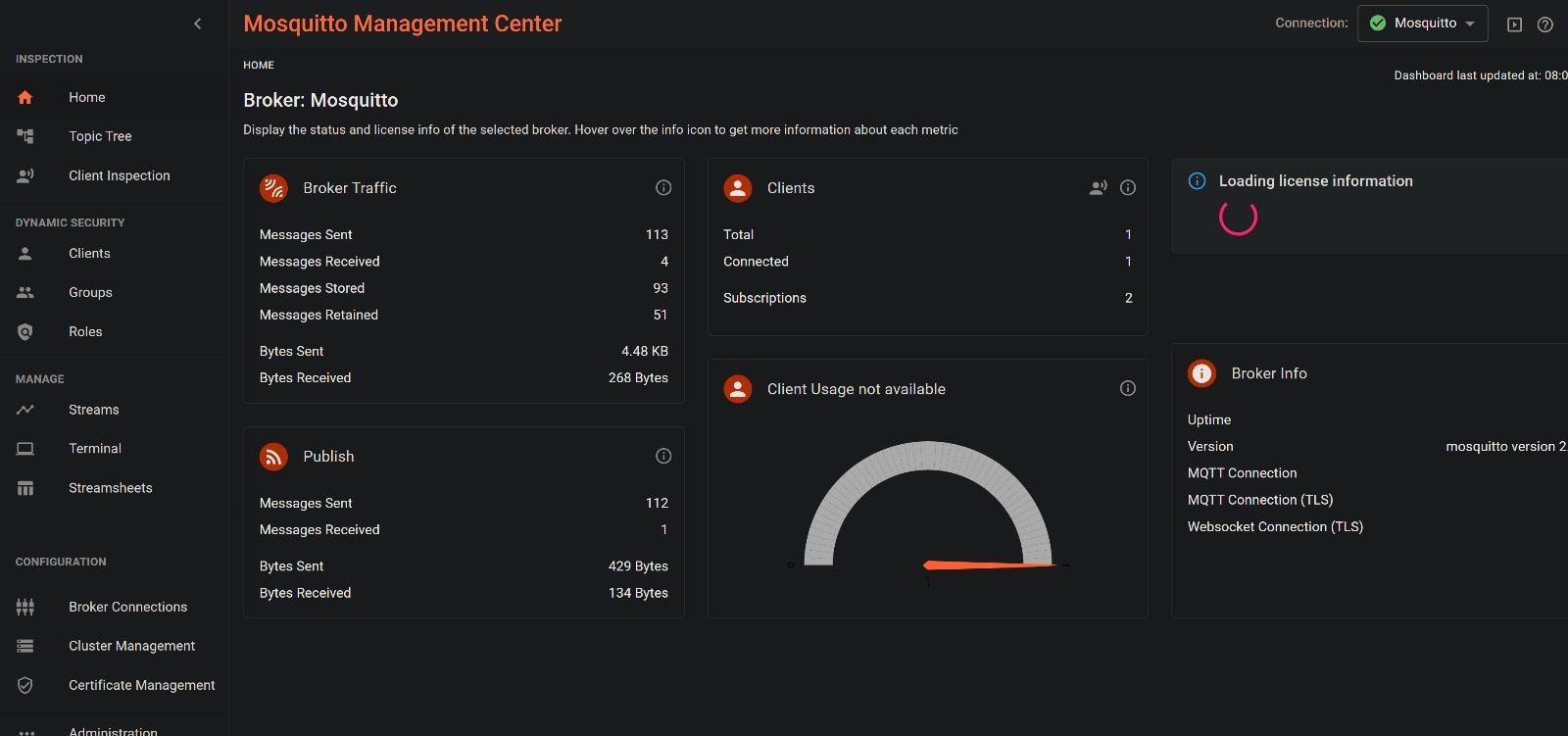1568x736 pixels.
Task: Click the Broker Traffic info icon
Action: coord(663,187)
